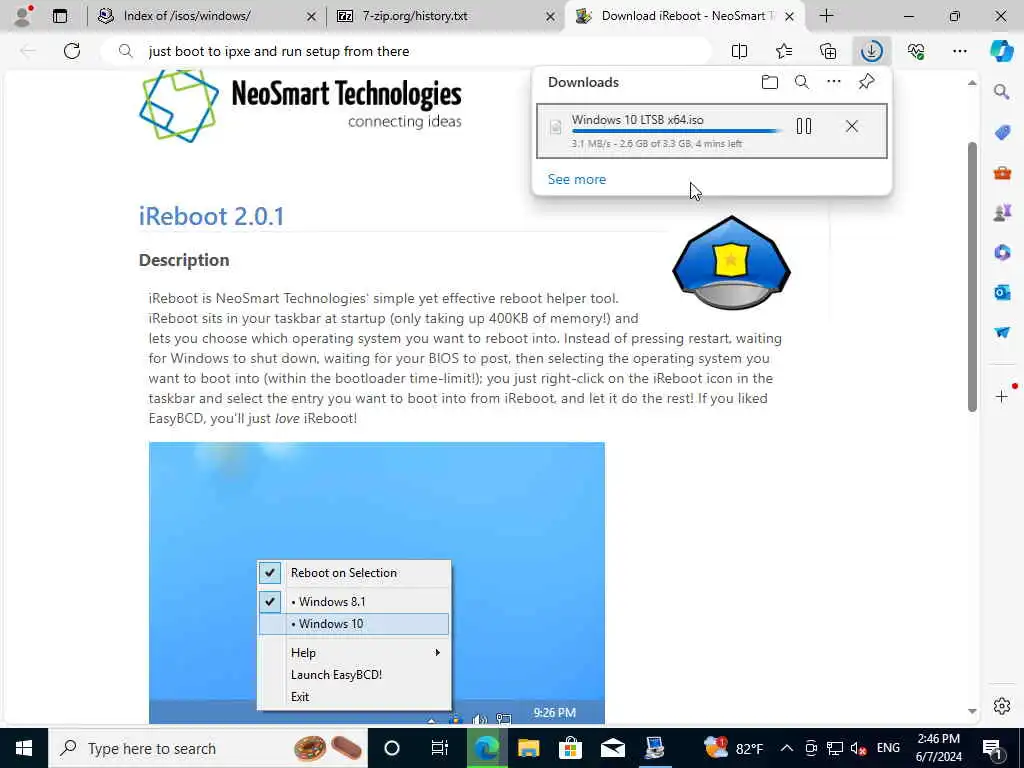1024x768 pixels.
Task: Open the notification center icon
Action: (x=993, y=748)
